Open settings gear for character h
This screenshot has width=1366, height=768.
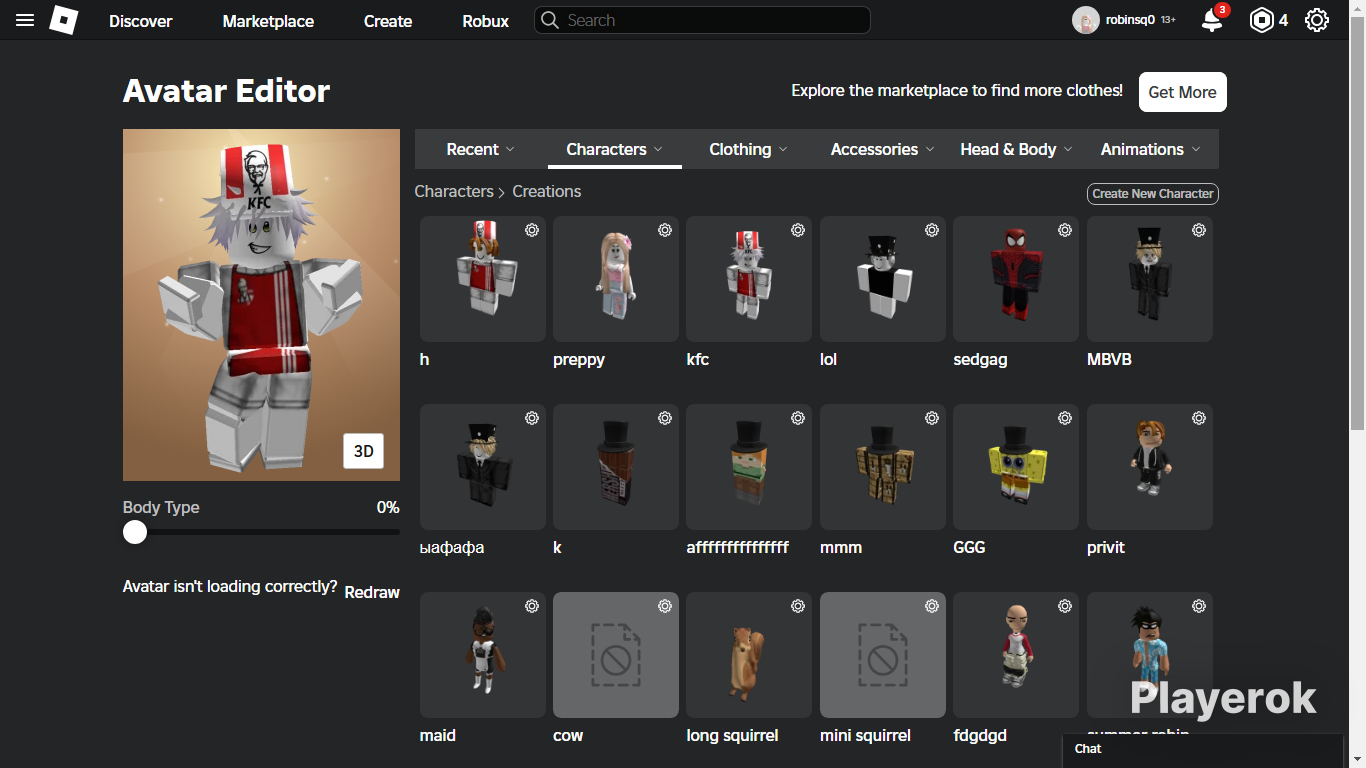point(532,230)
